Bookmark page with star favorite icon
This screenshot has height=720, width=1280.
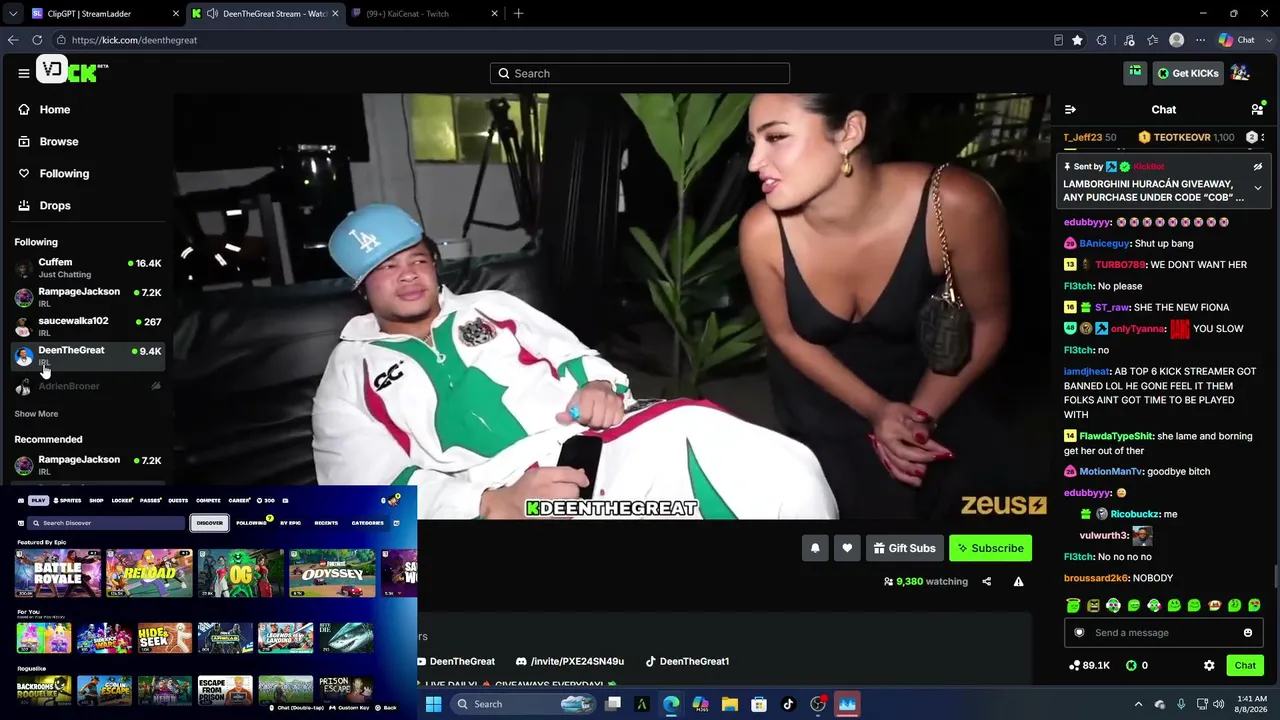point(1077,40)
